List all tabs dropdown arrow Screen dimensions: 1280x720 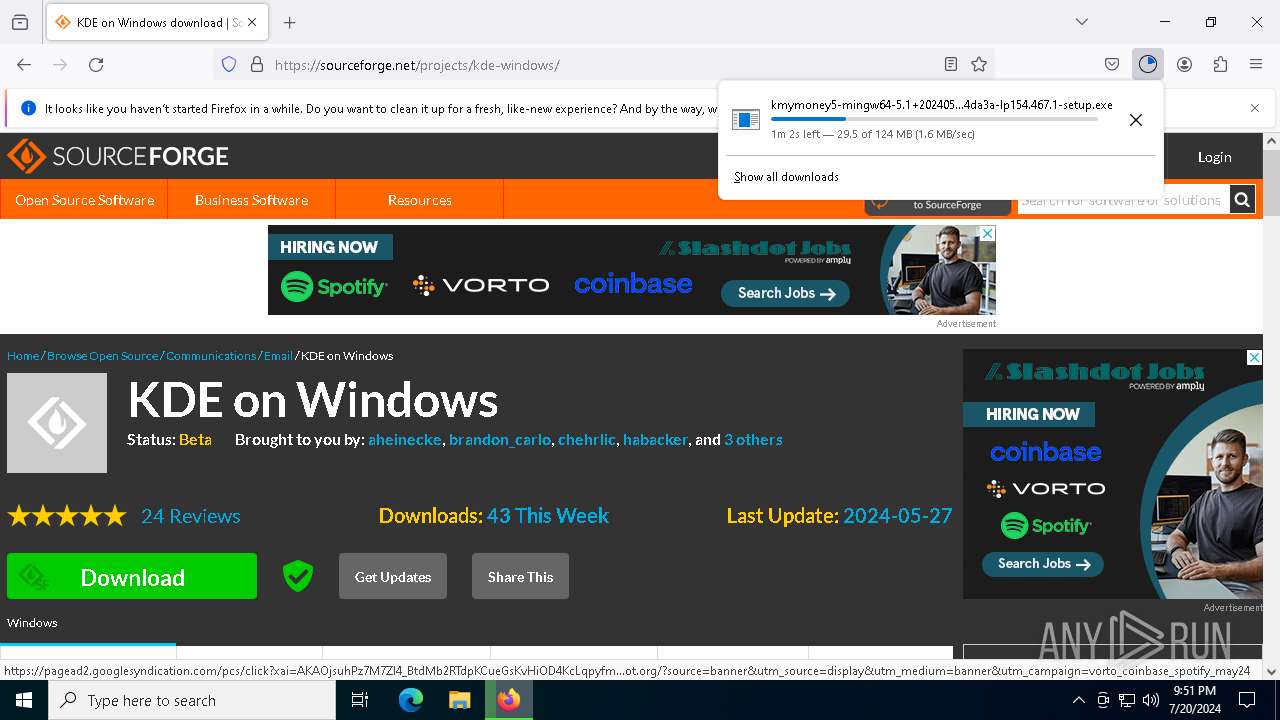[x=1082, y=22]
